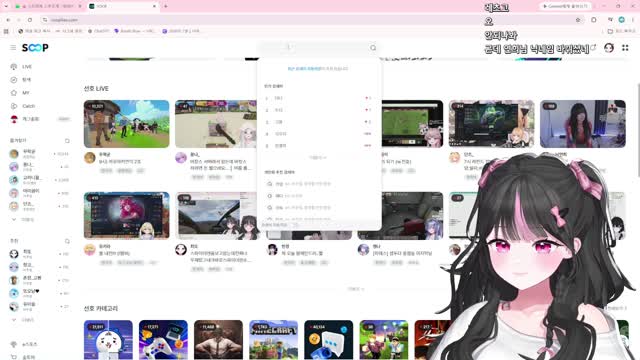Open the four-dot apps grid icon
This screenshot has width=640, height=360.
pos(625,48)
